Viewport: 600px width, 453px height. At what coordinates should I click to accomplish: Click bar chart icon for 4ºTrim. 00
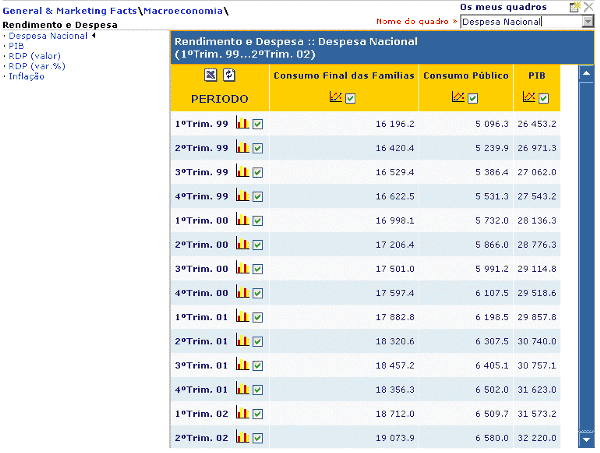[x=242, y=293]
